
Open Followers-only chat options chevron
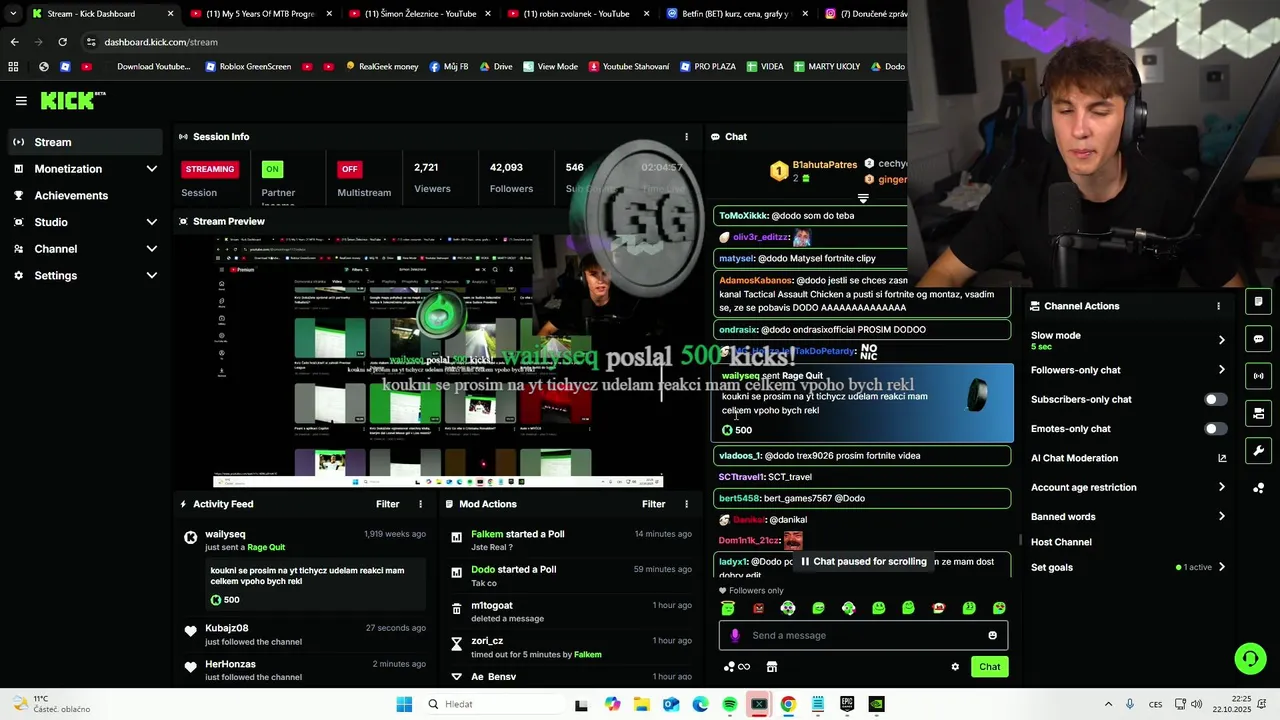(1221, 370)
